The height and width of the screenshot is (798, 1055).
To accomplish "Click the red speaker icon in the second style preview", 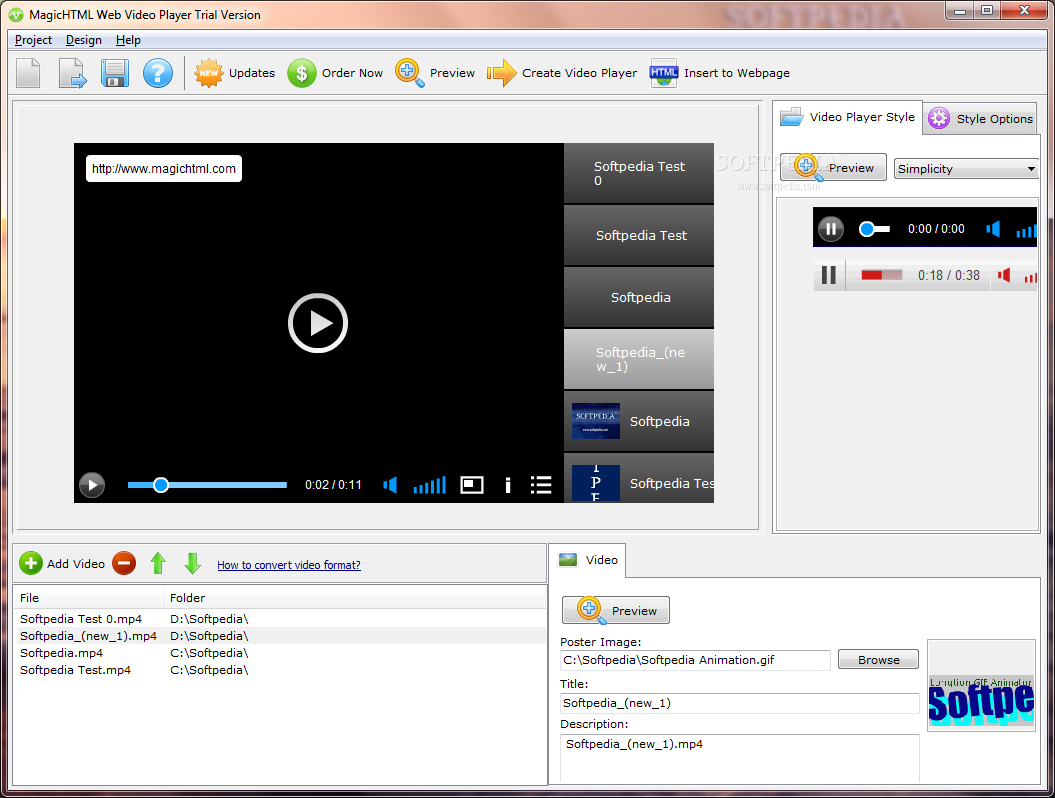I will [1005, 275].
